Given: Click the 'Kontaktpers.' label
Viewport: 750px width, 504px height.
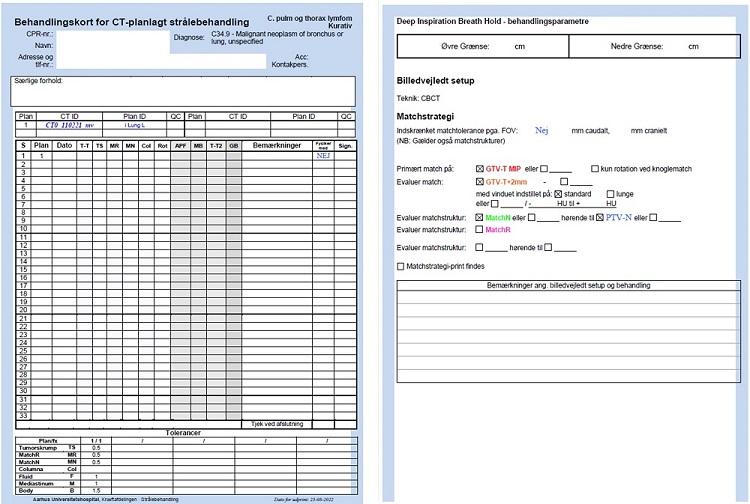Looking at the screenshot, I should pos(290,65).
